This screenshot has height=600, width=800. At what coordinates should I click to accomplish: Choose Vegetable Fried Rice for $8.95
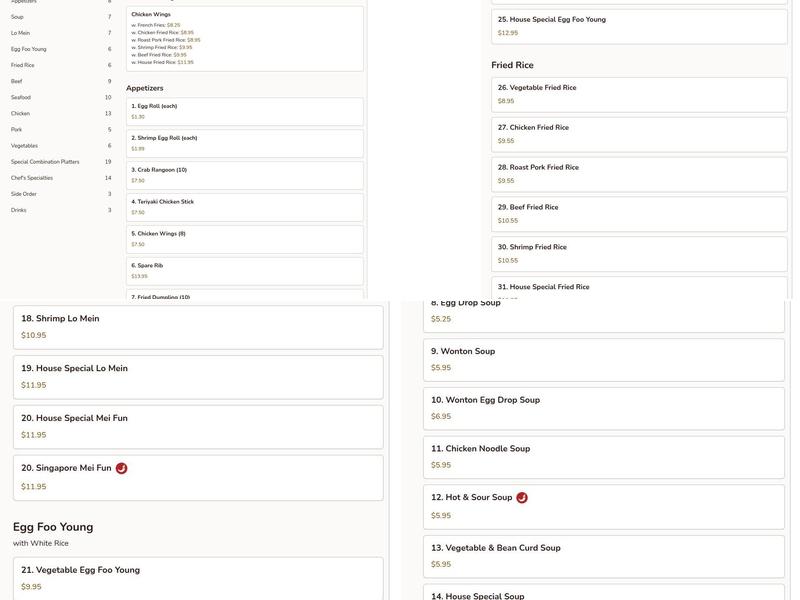click(638, 94)
